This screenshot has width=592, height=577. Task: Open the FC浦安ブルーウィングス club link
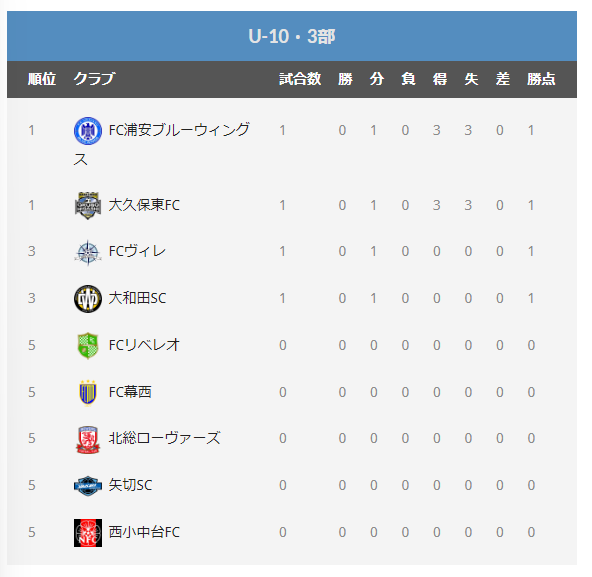tap(162, 145)
